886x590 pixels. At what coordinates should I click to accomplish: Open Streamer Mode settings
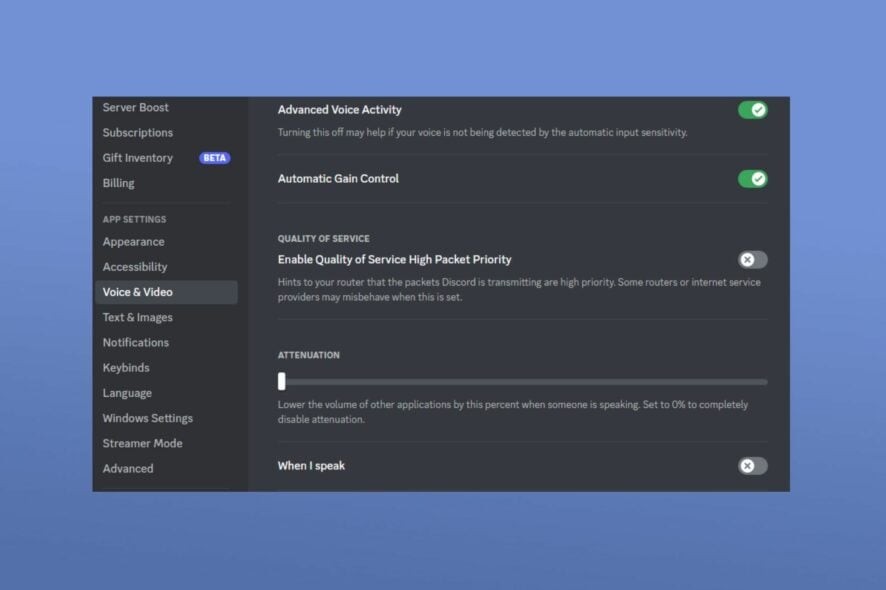[140, 442]
